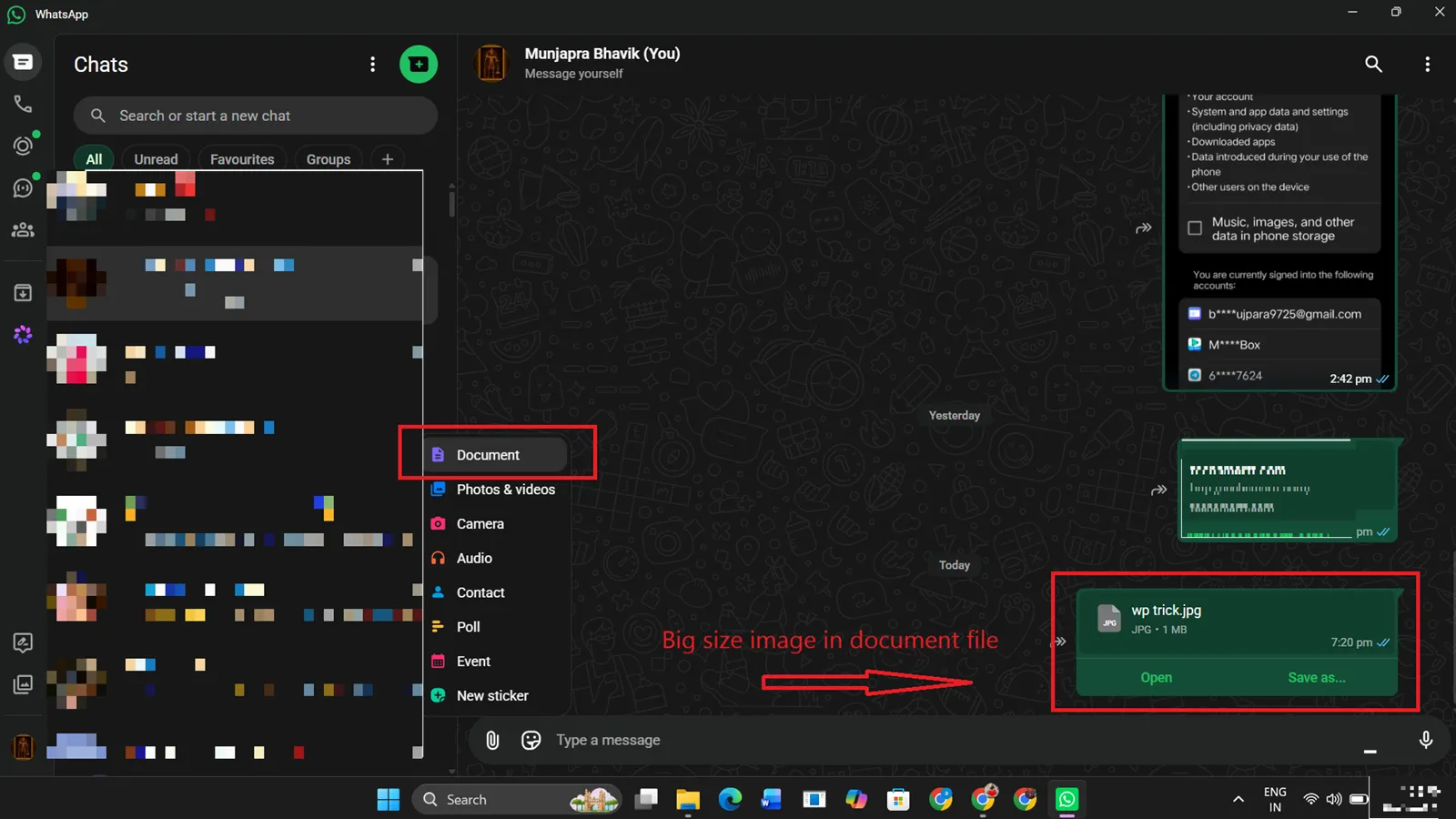Open the Copilot icon in taskbar

pyautogui.click(x=856, y=799)
